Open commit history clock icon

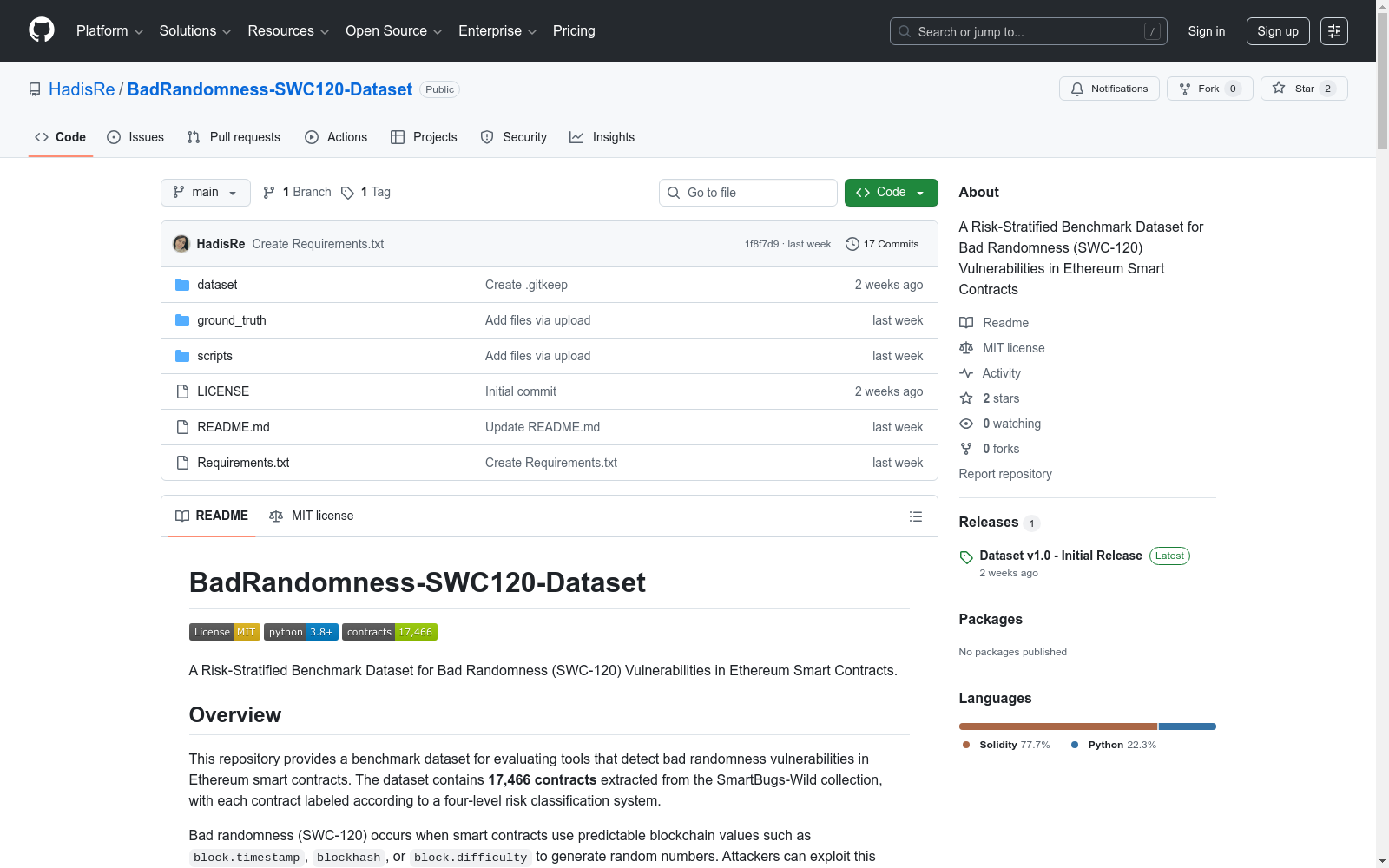pos(852,244)
